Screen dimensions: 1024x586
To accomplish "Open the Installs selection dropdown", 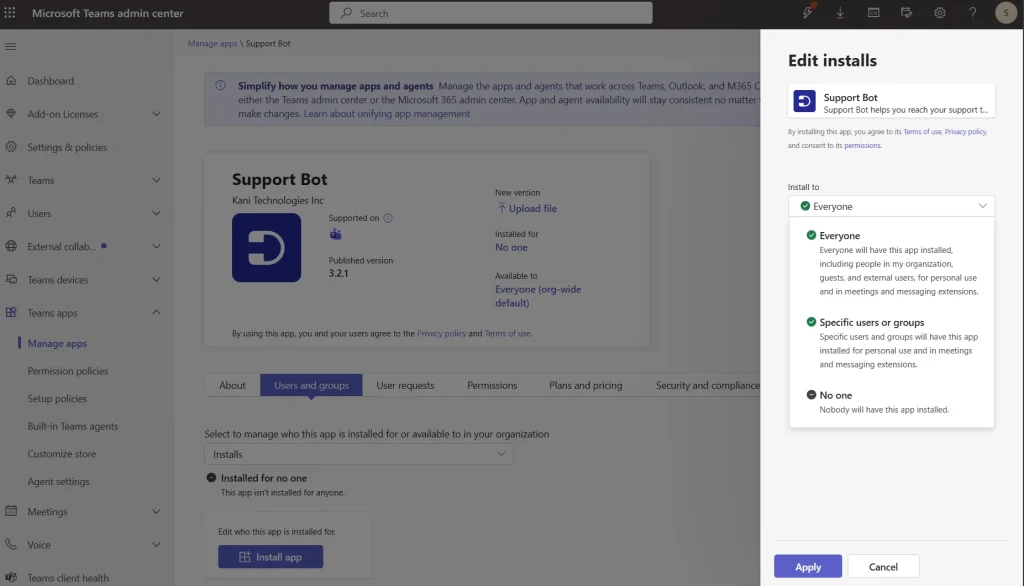I will coord(359,454).
